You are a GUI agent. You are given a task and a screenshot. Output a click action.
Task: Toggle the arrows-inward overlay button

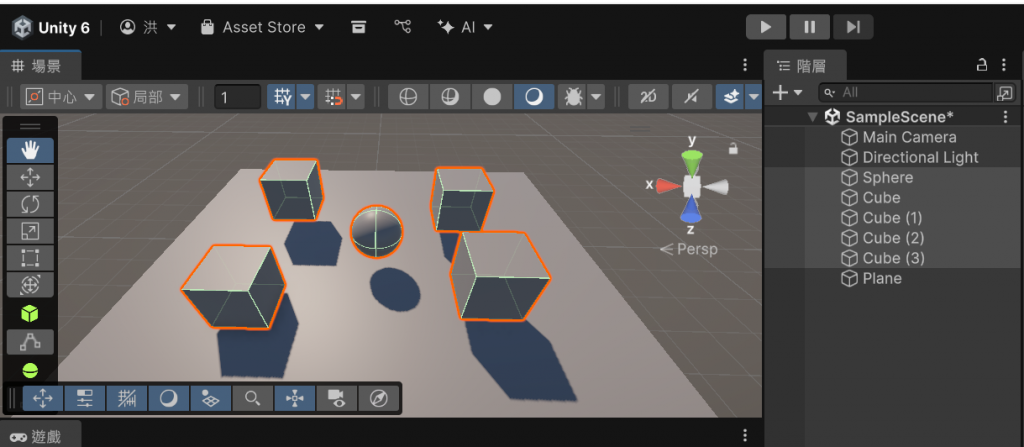click(295, 398)
